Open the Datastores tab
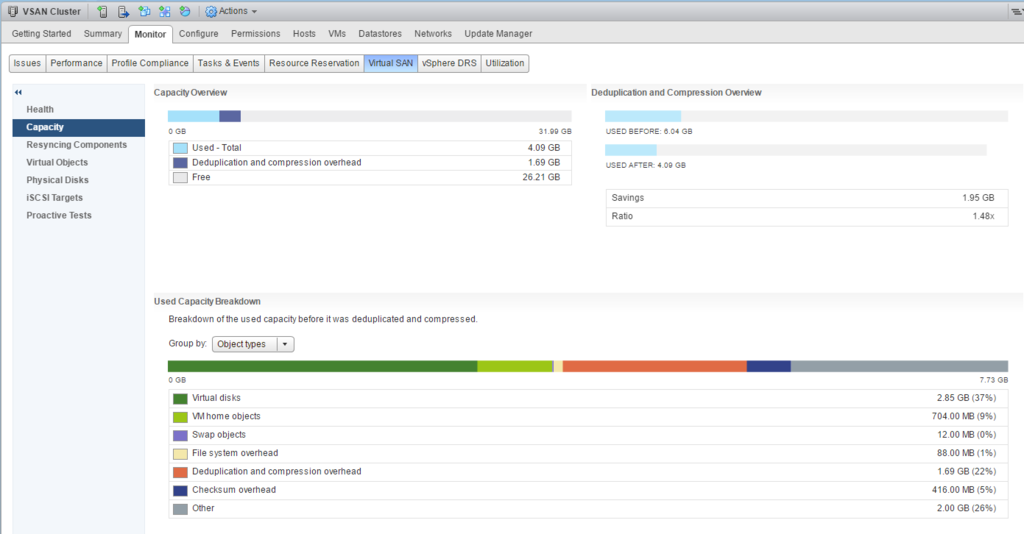The image size is (1024, 534). (x=380, y=34)
